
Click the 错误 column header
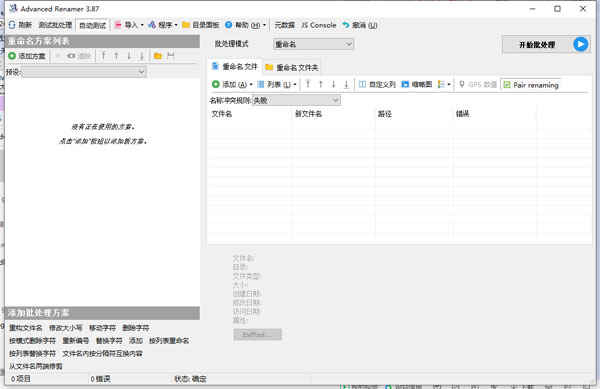point(494,114)
